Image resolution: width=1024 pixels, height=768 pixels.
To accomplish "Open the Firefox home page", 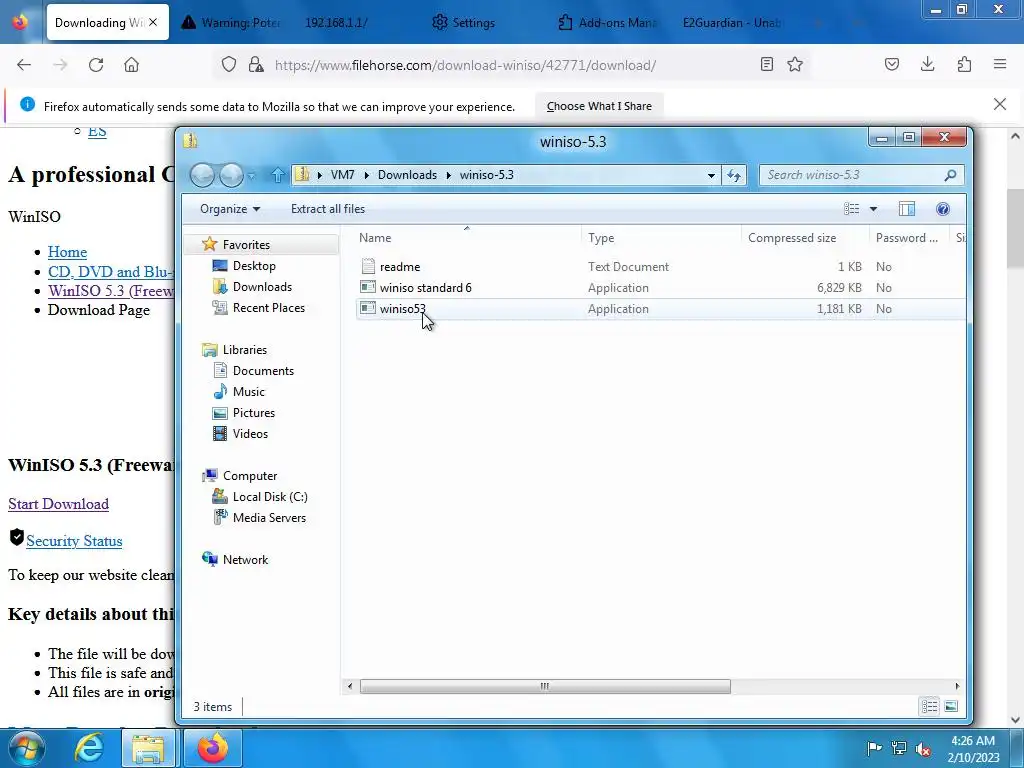I will 132,65.
